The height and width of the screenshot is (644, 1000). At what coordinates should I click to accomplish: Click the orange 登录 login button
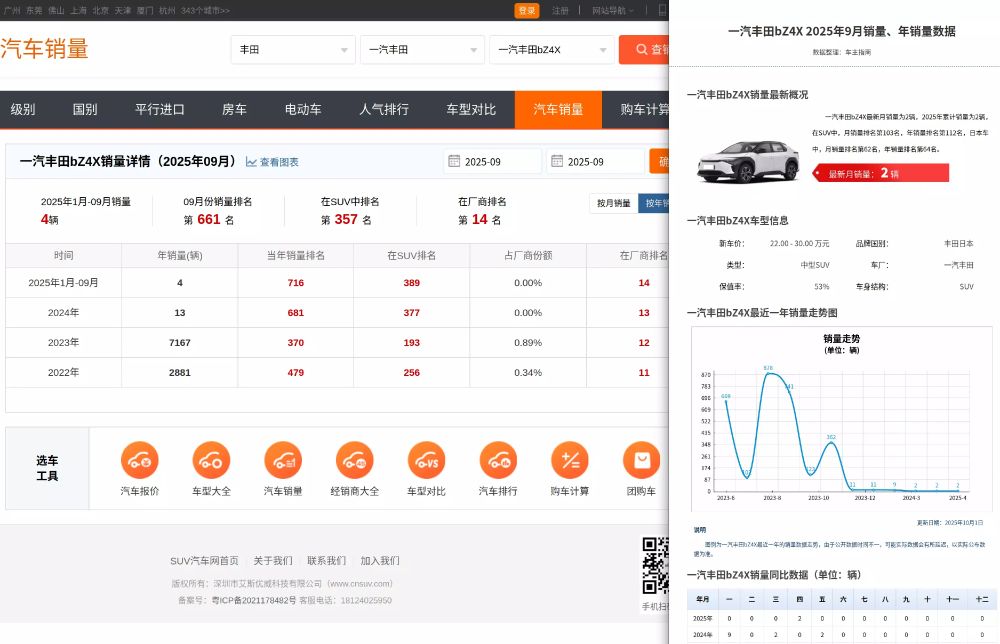[x=527, y=10]
